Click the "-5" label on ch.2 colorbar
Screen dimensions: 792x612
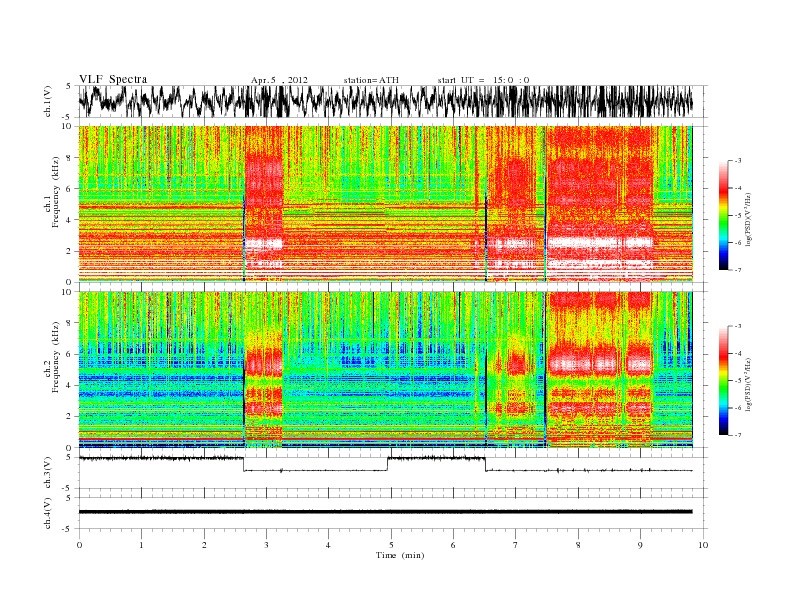[738, 381]
